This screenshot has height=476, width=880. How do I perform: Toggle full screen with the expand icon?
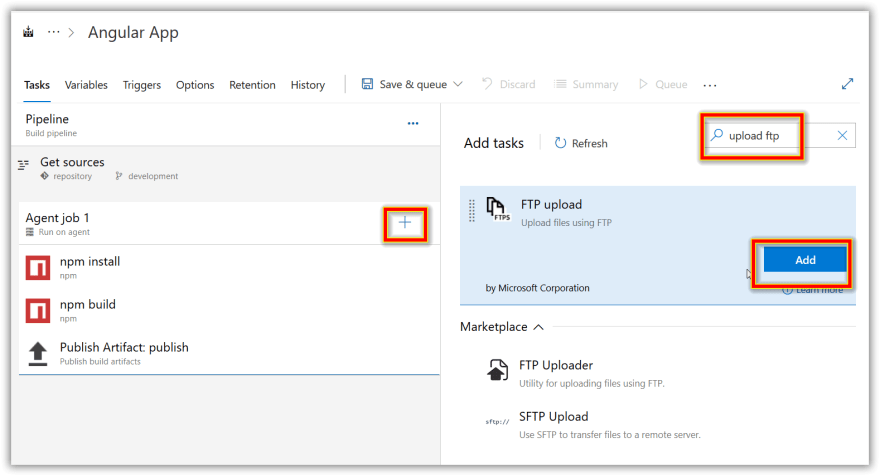pos(847,84)
